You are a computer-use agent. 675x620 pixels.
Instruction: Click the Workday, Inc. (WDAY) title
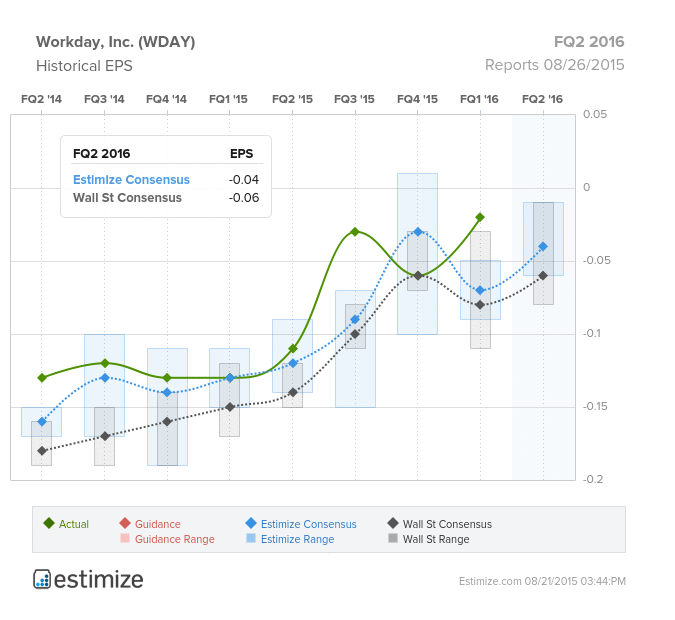coord(116,42)
